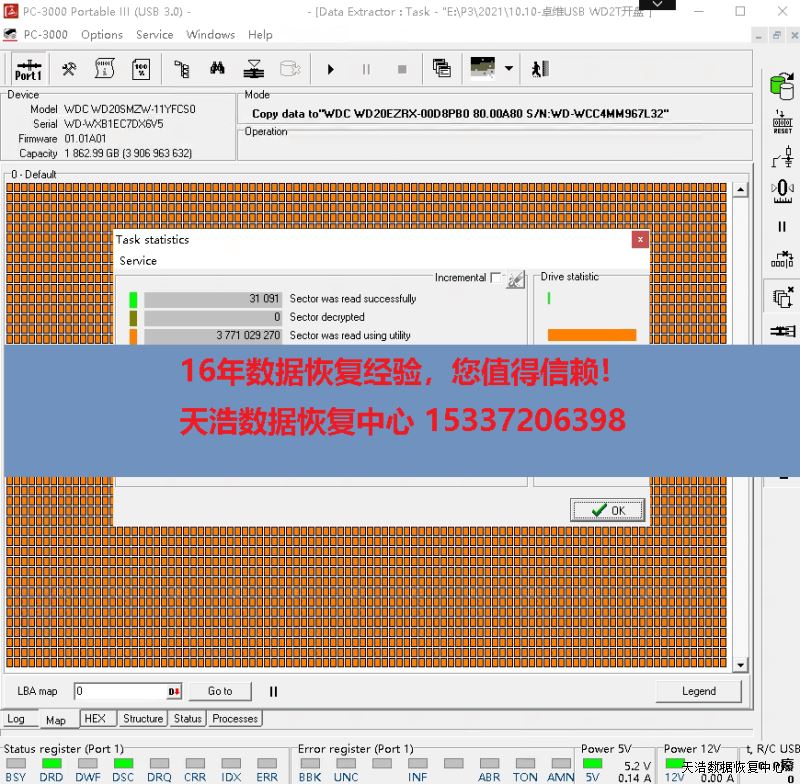Switch to the HEX tab
Screen dimensions: 800x784
tap(95, 718)
